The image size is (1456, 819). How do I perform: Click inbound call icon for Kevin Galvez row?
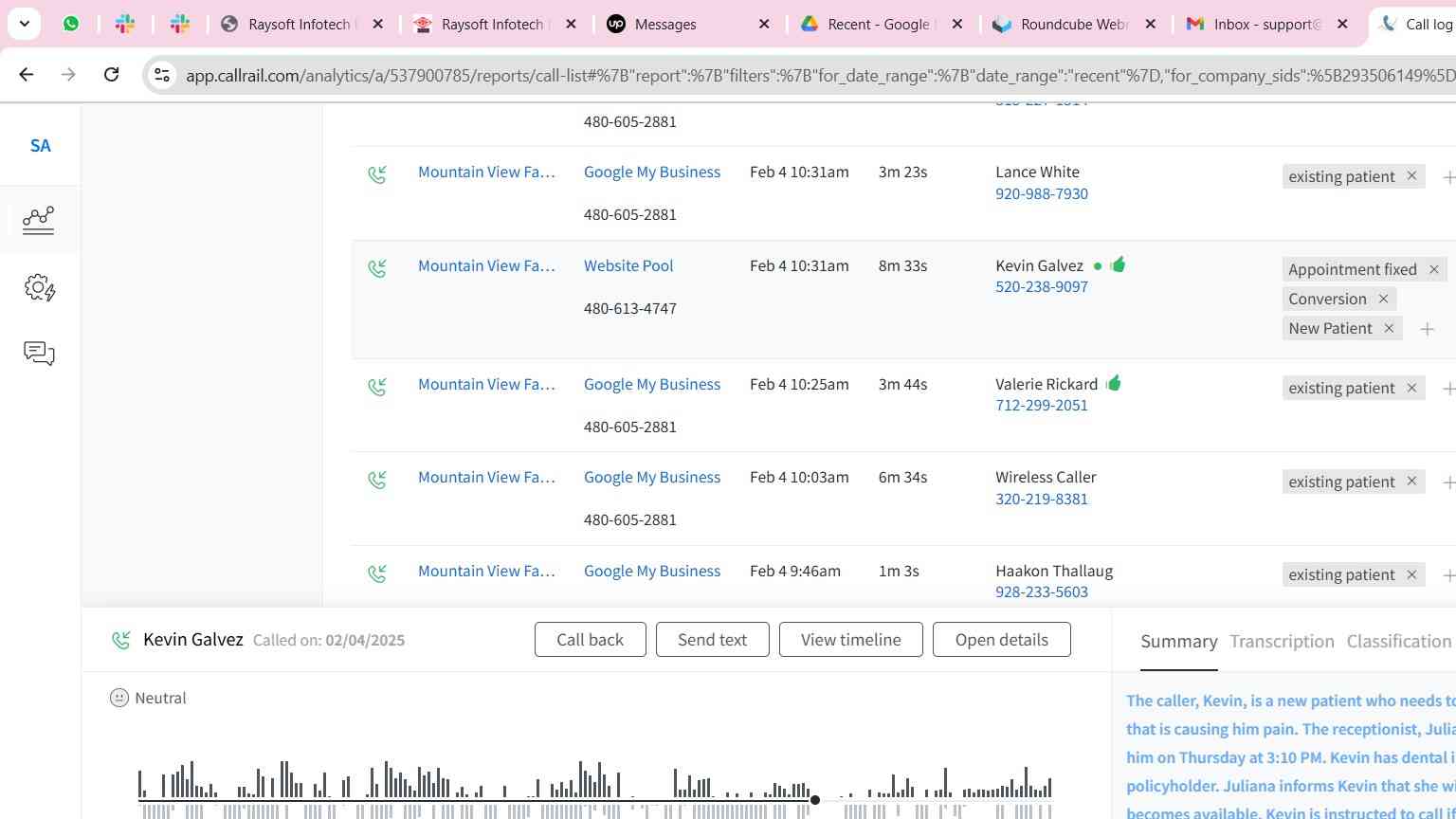[377, 268]
